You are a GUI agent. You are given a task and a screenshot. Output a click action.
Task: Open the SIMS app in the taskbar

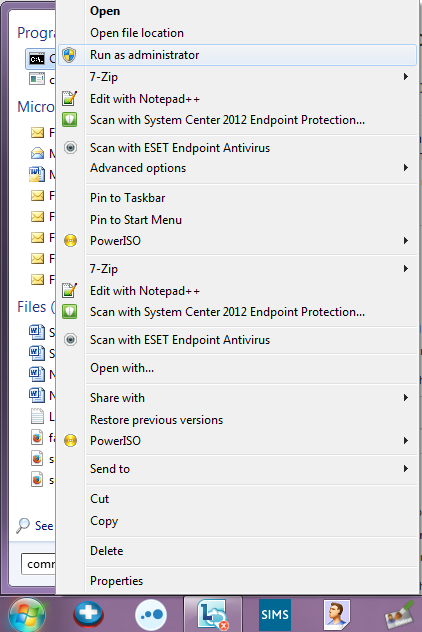coord(274,615)
